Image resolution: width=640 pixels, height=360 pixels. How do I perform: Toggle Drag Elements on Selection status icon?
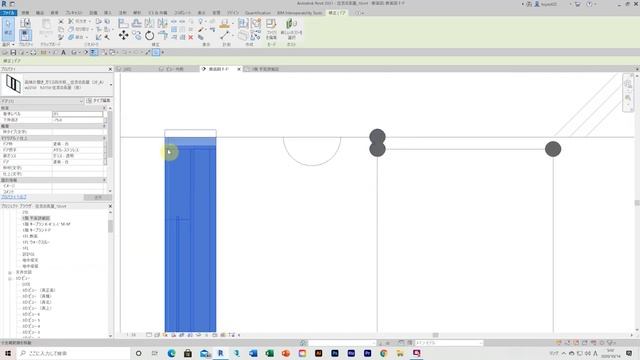pyautogui.click(x=593, y=343)
